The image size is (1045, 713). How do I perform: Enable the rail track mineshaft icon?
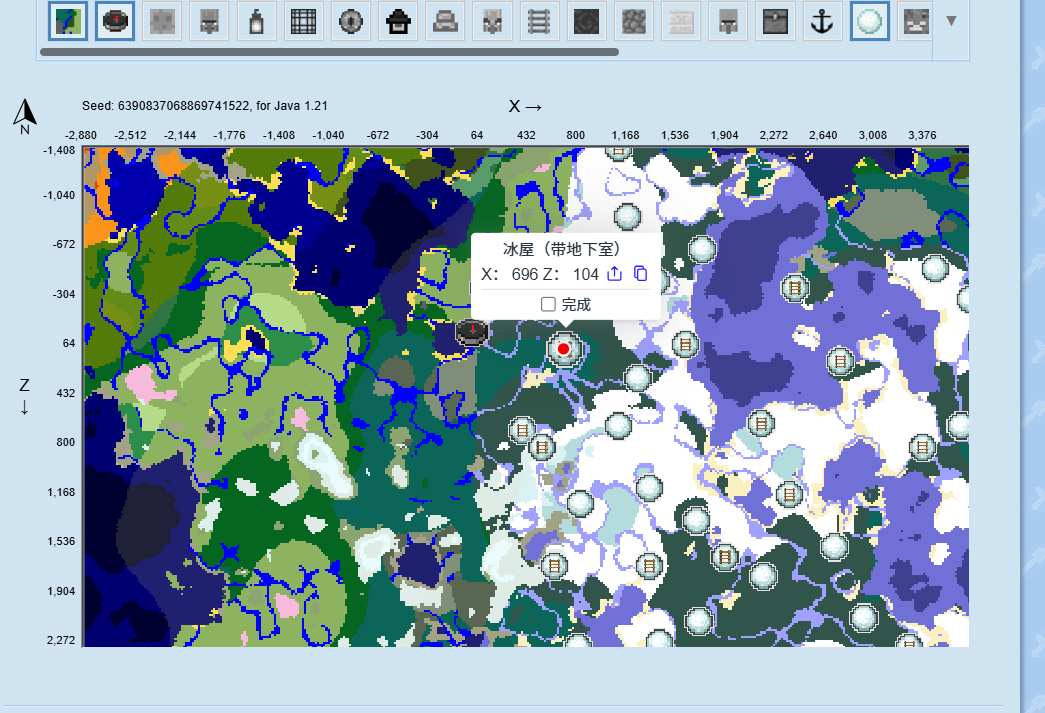[539, 21]
